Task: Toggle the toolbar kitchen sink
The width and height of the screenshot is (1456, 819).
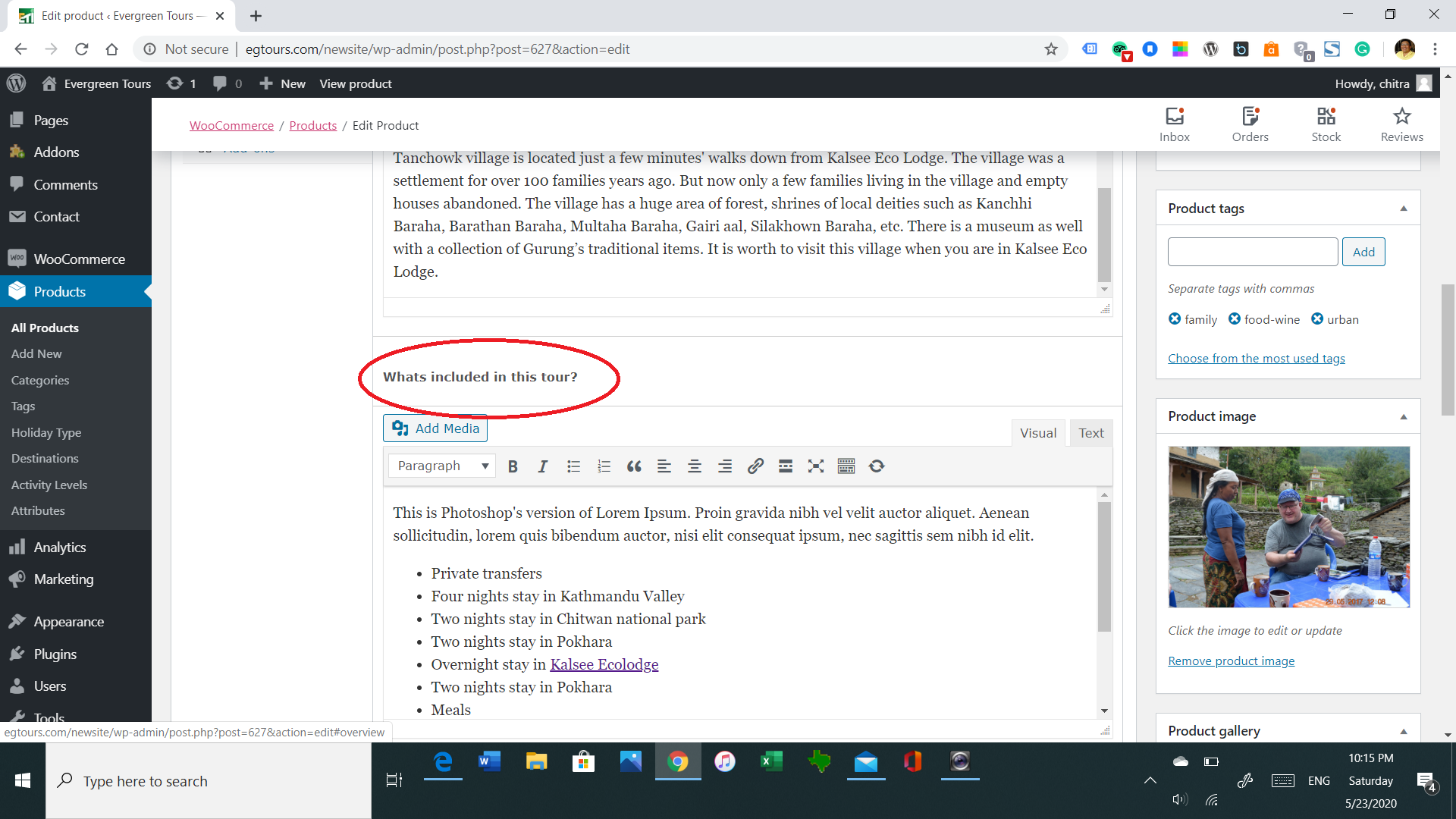Action: 846,466
